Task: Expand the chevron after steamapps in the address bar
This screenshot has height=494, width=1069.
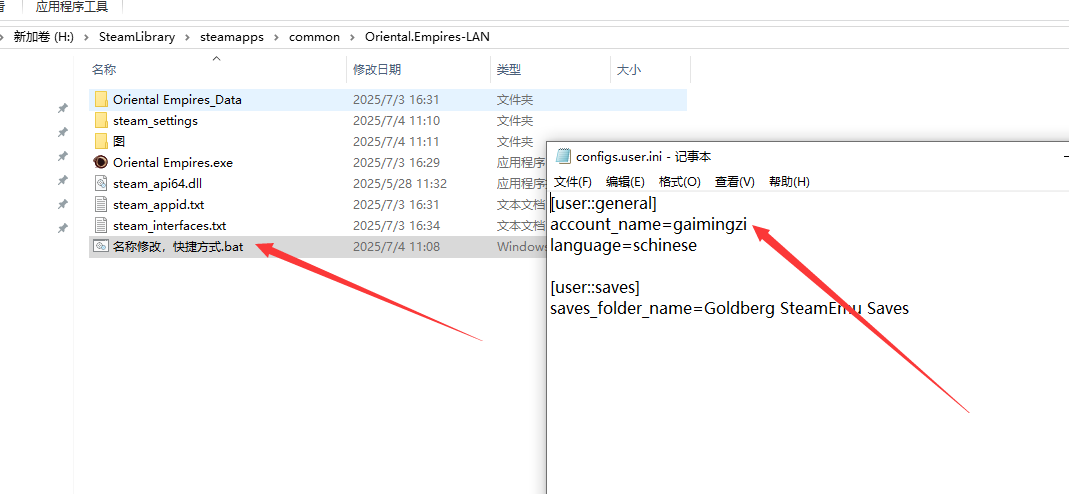Action: [279, 37]
